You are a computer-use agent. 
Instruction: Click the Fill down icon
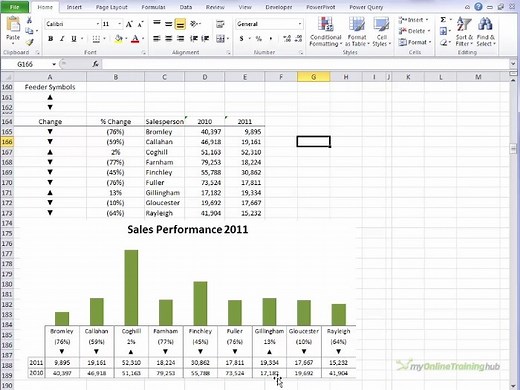click(x=443, y=31)
